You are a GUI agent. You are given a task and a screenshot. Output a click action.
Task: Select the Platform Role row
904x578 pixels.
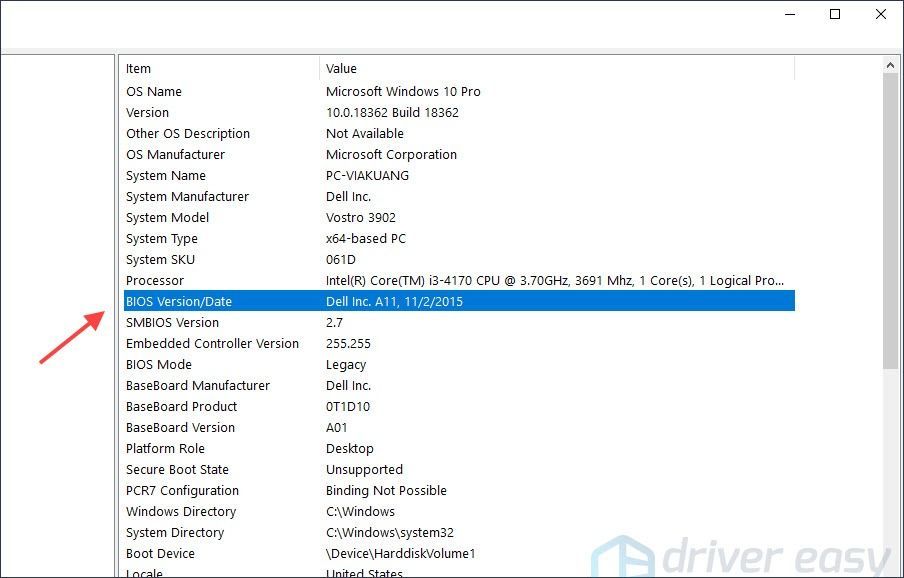459,449
